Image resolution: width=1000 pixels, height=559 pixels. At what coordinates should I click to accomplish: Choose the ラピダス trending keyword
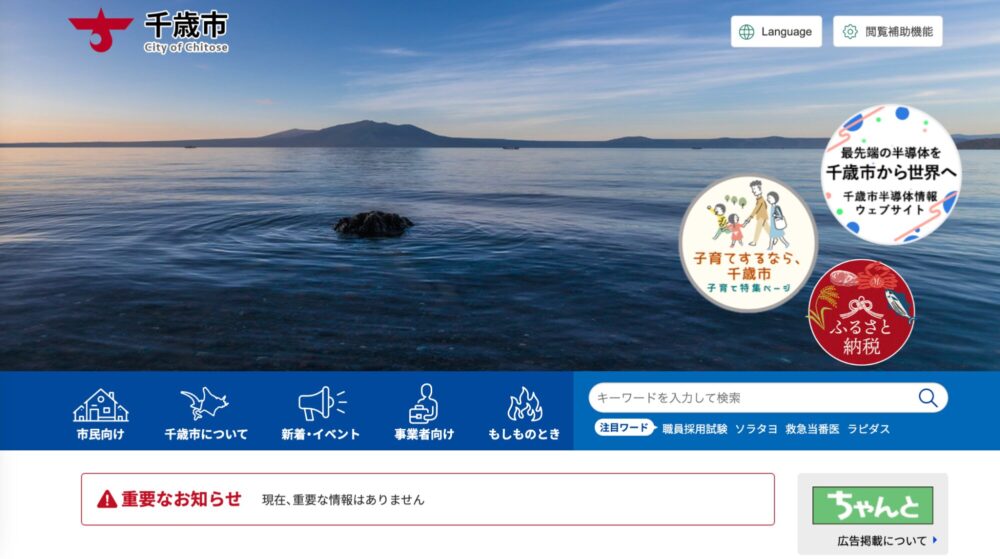868,429
